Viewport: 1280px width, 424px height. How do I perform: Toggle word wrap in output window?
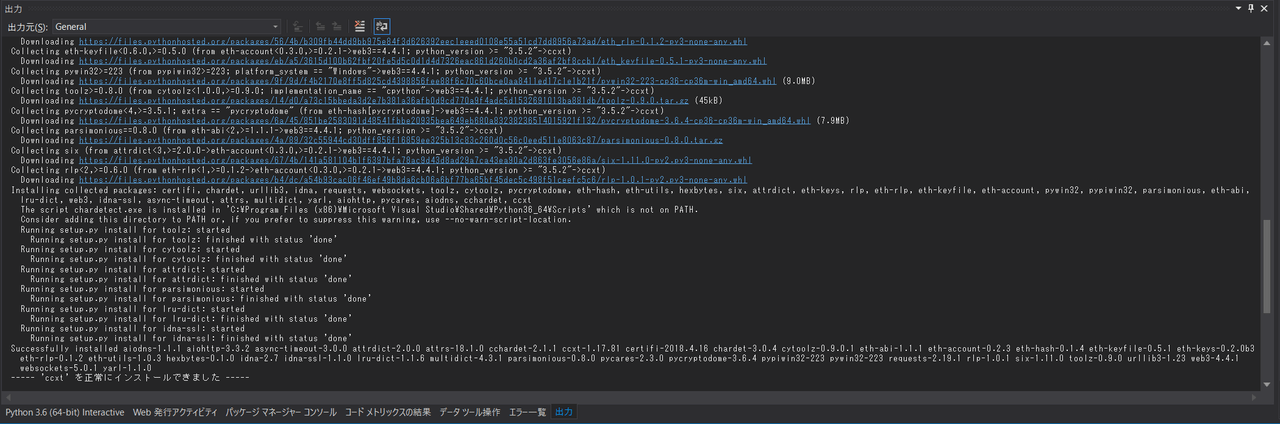point(383,26)
